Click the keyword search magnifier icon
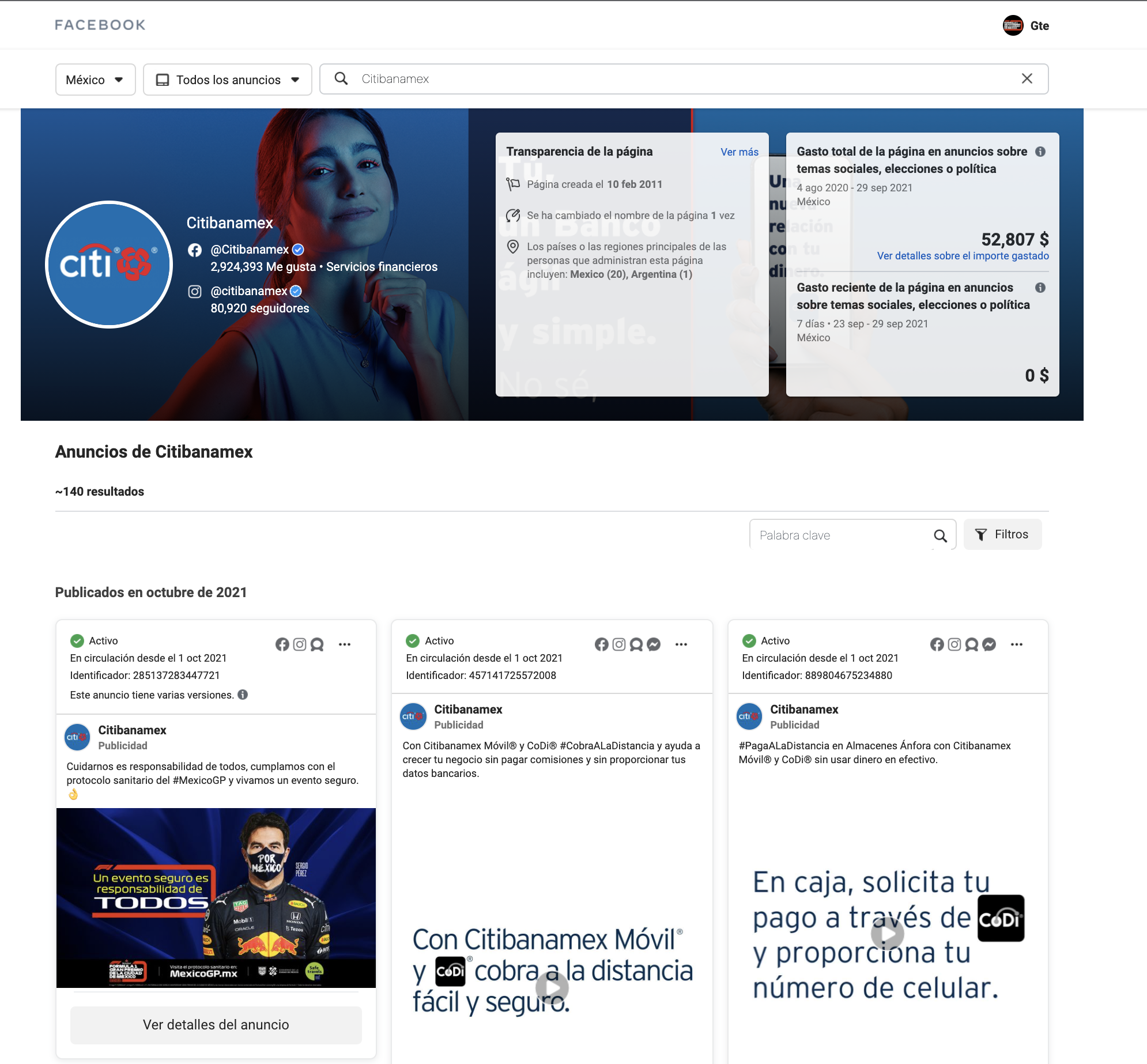1147x1064 pixels. pos(940,535)
